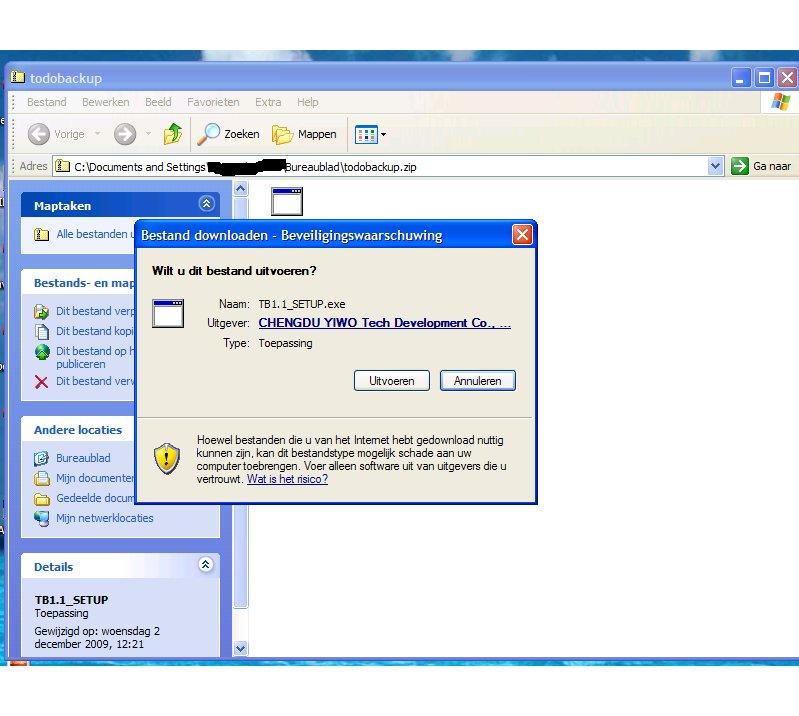This screenshot has height=716, width=799.
Task: Click the Mijn netwerklocaties network icon
Action: pos(42,518)
